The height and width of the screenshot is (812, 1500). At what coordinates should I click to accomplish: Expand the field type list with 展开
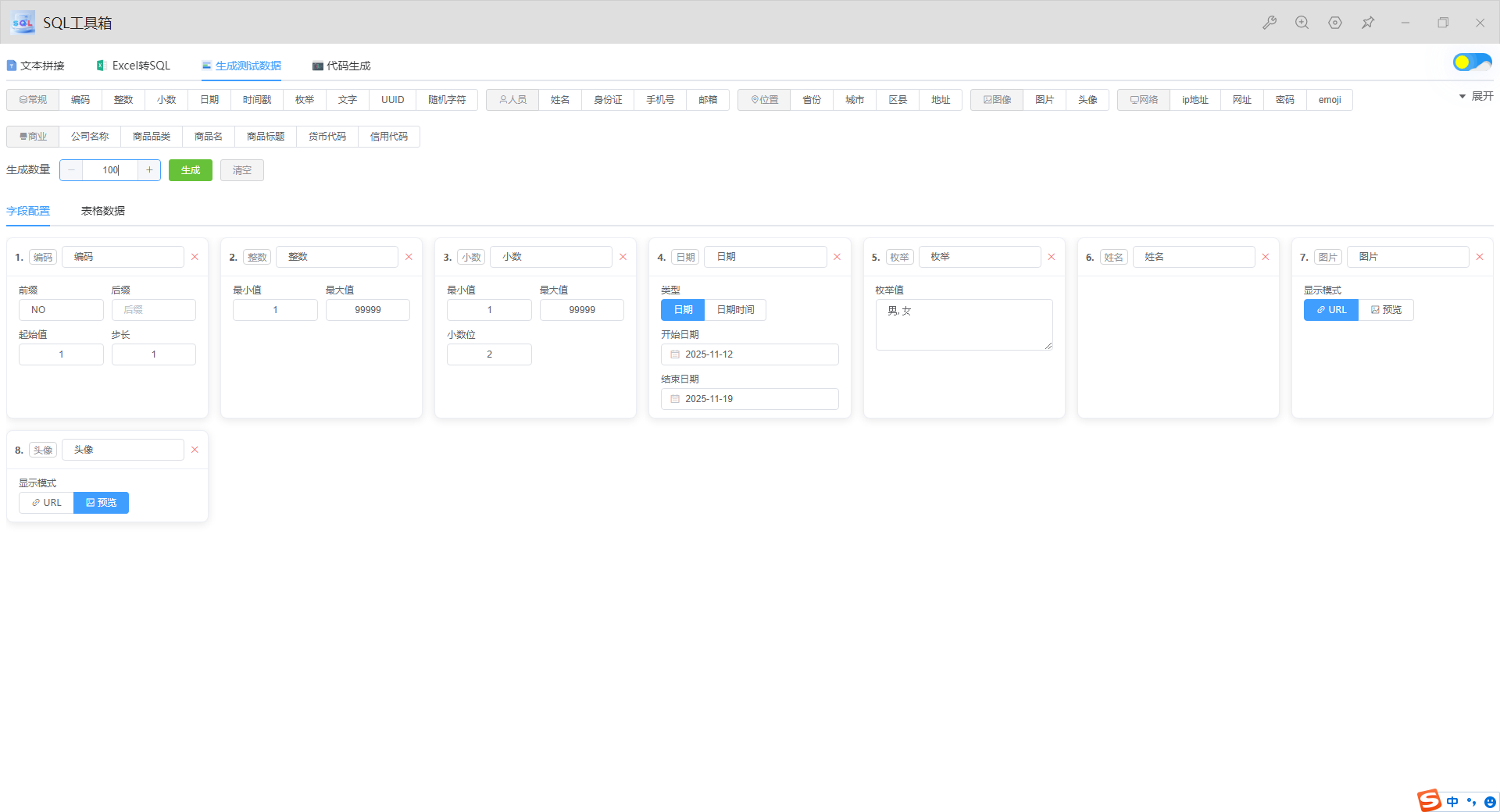pos(1476,96)
